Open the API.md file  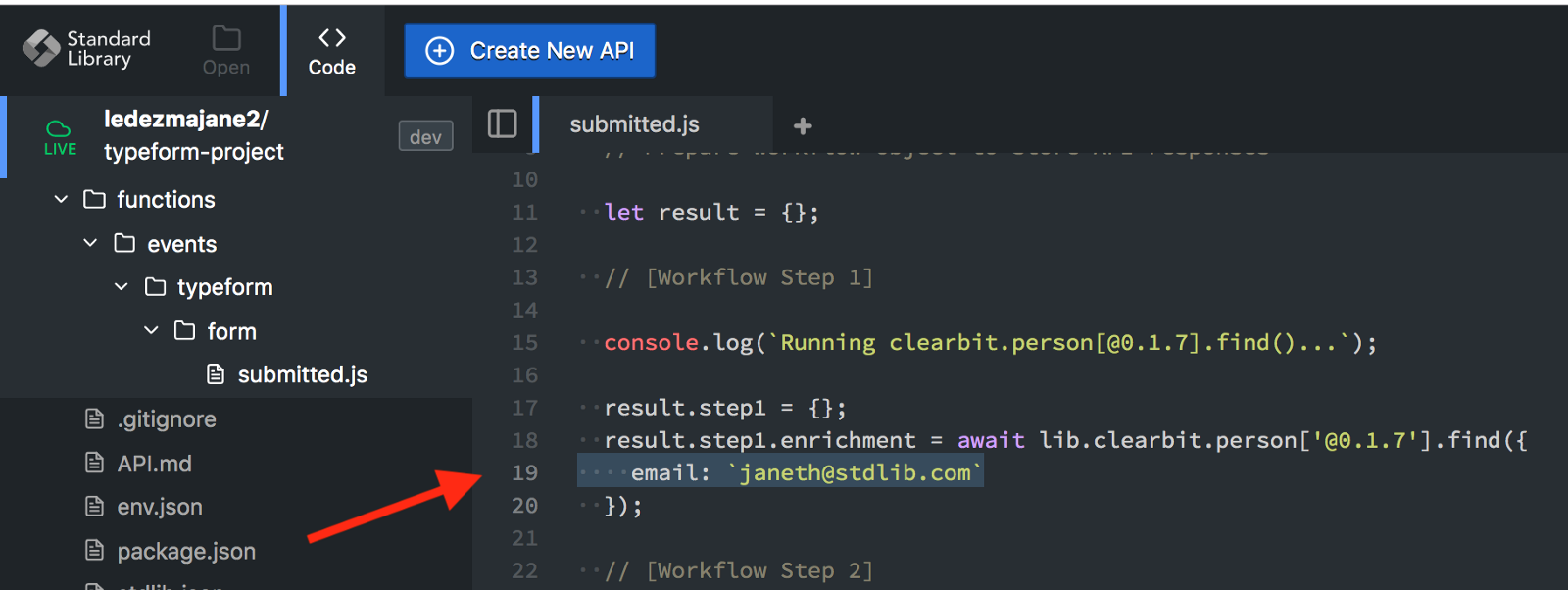[x=155, y=464]
